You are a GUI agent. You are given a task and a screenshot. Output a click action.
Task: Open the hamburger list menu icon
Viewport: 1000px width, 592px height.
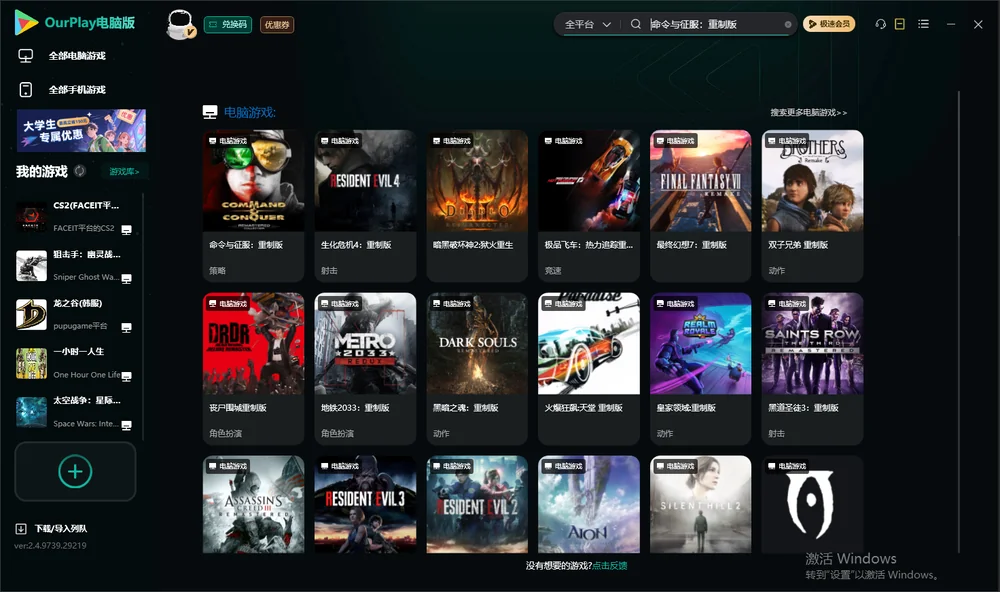coord(923,24)
